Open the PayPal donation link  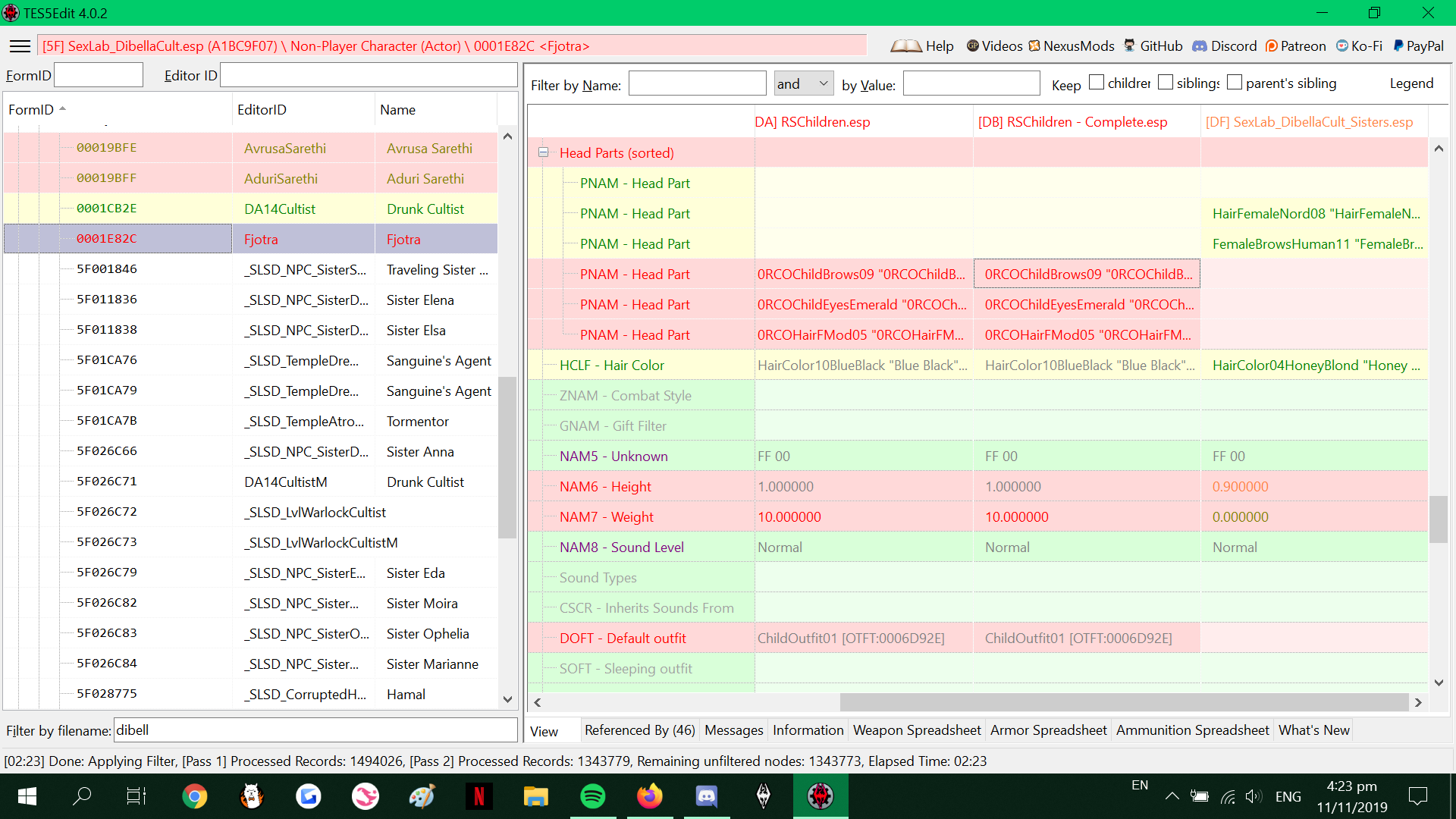pyautogui.click(x=1418, y=46)
